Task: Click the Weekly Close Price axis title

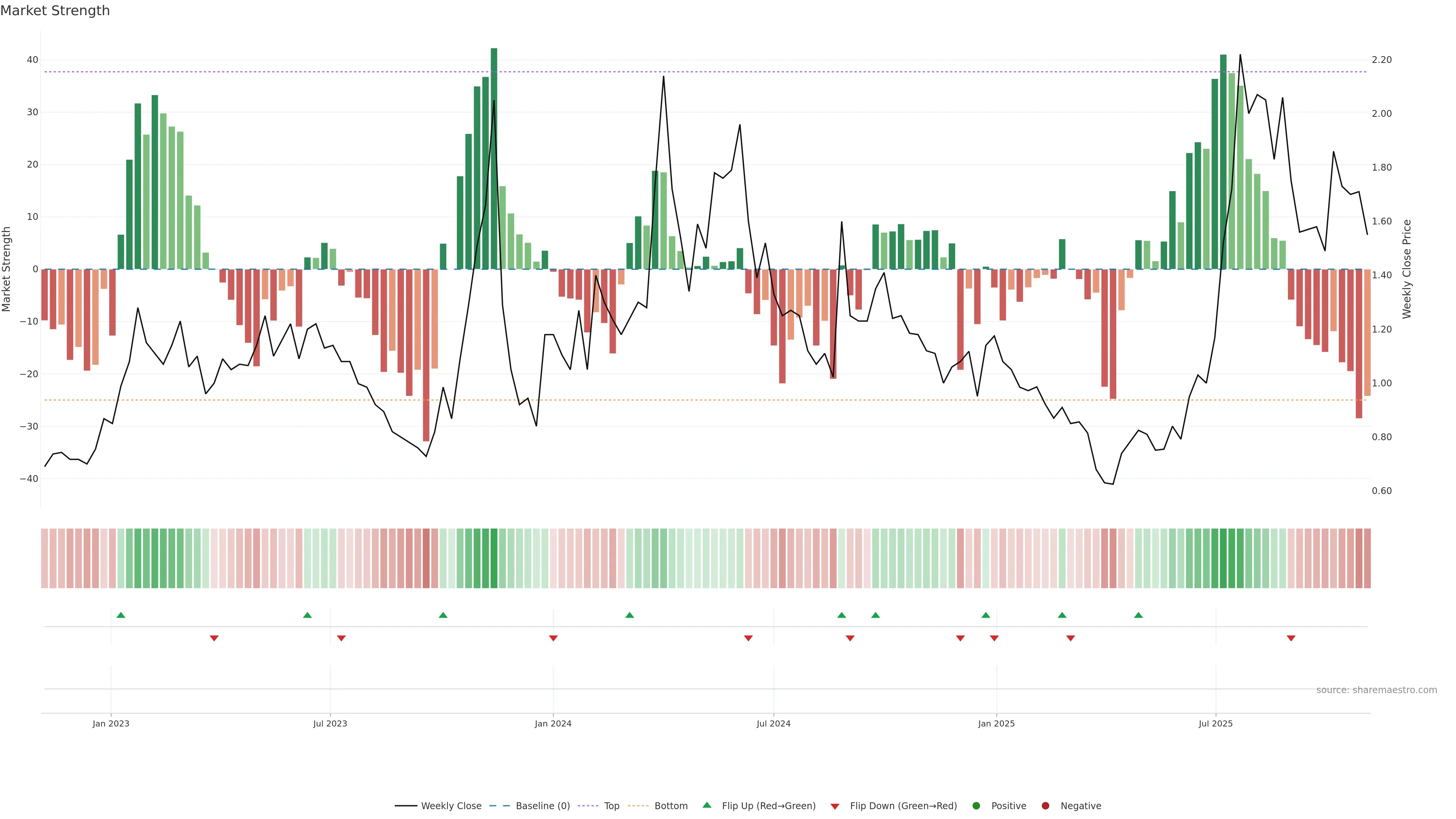Action: coord(1407,269)
